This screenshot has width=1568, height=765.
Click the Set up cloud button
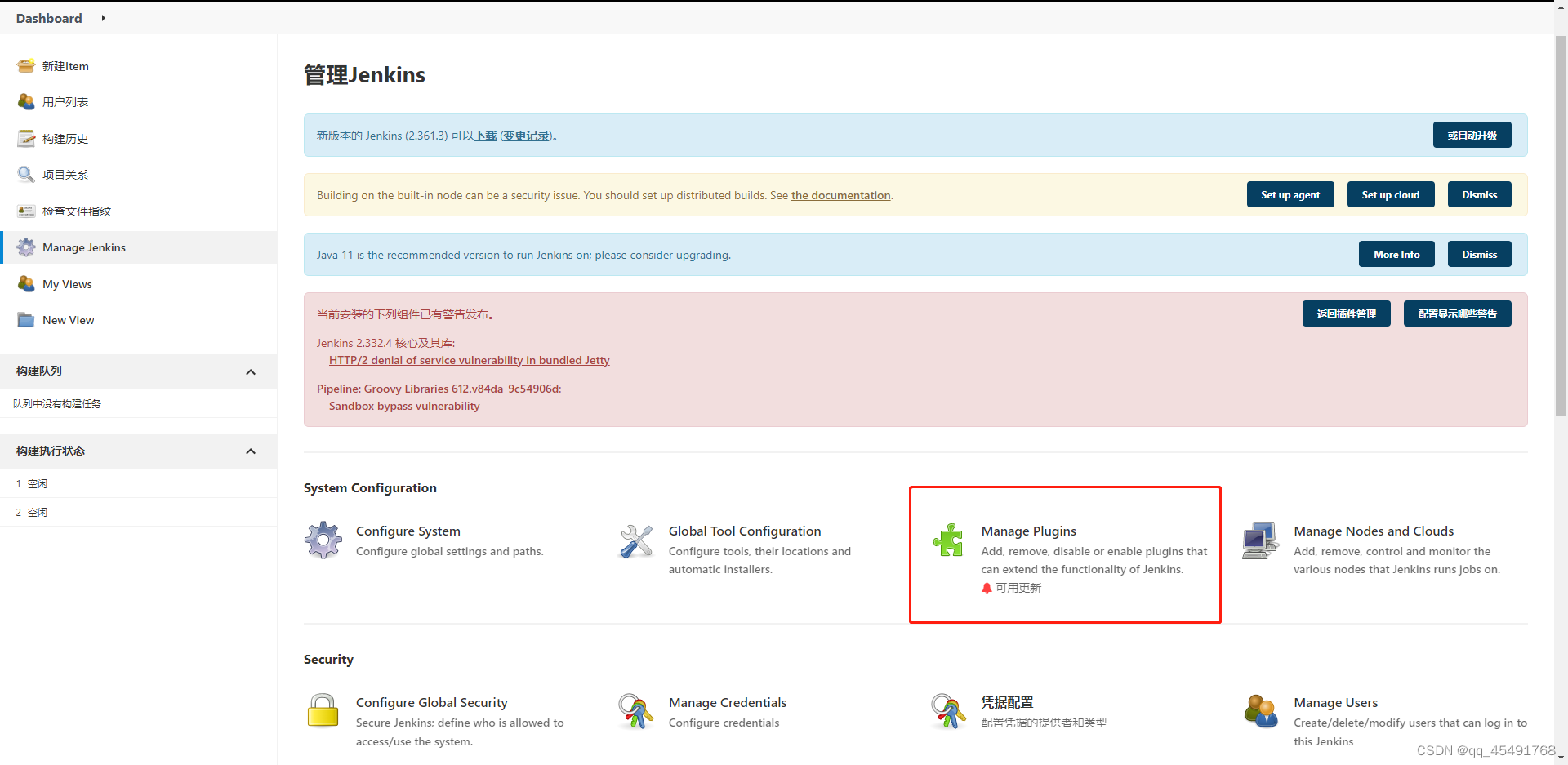(1391, 195)
